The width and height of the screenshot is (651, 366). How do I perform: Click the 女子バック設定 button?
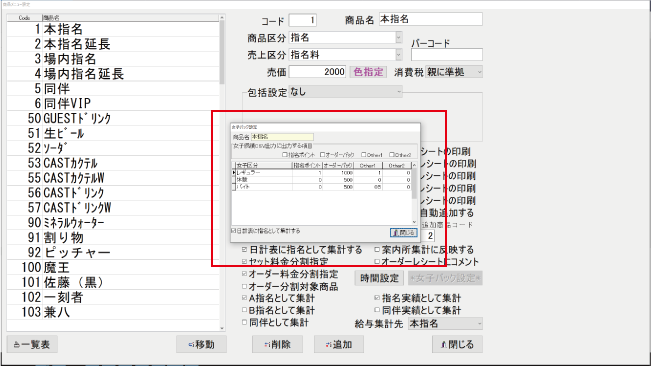point(445,278)
